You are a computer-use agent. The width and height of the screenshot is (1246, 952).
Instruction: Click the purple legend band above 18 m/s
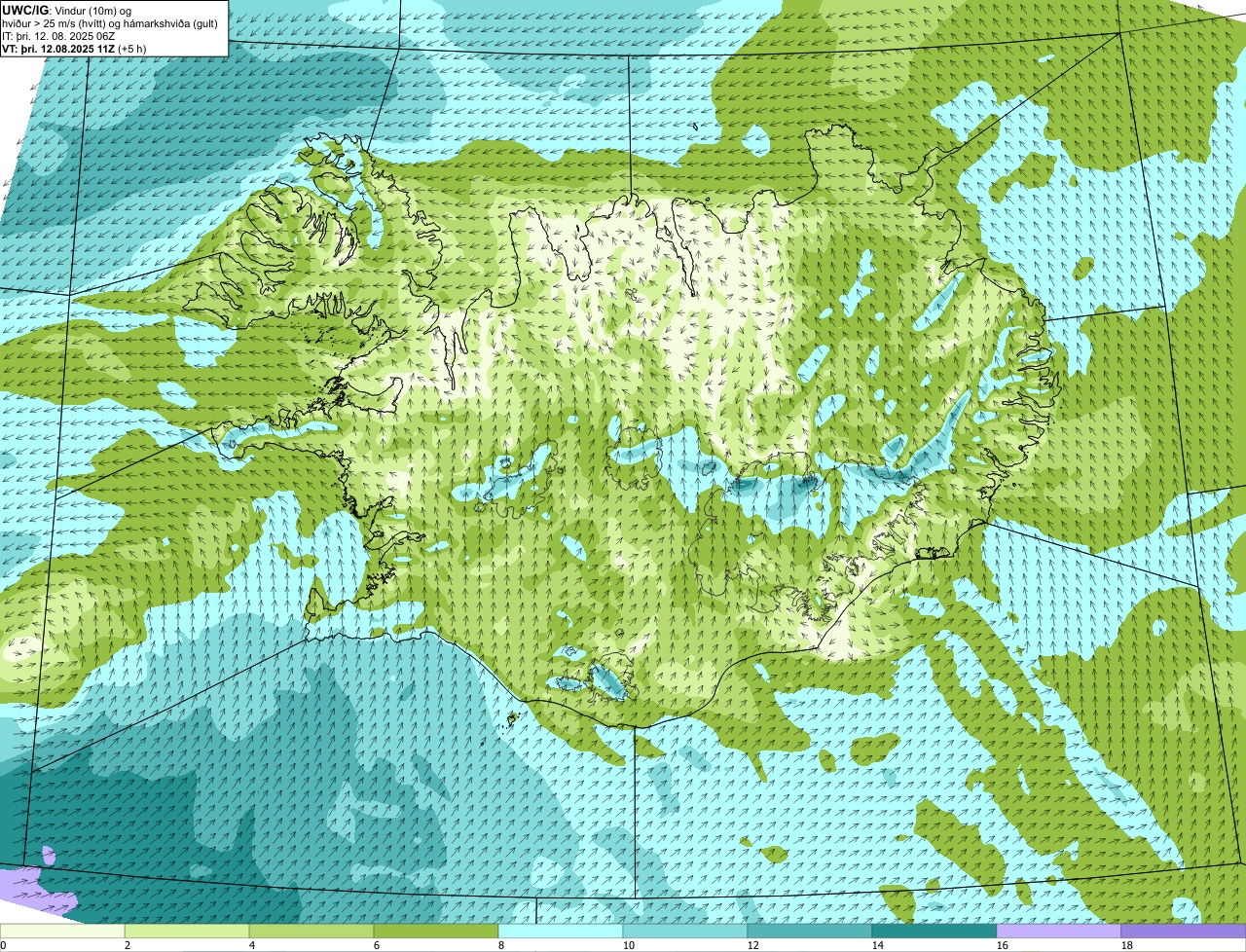click(x=1184, y=932)
